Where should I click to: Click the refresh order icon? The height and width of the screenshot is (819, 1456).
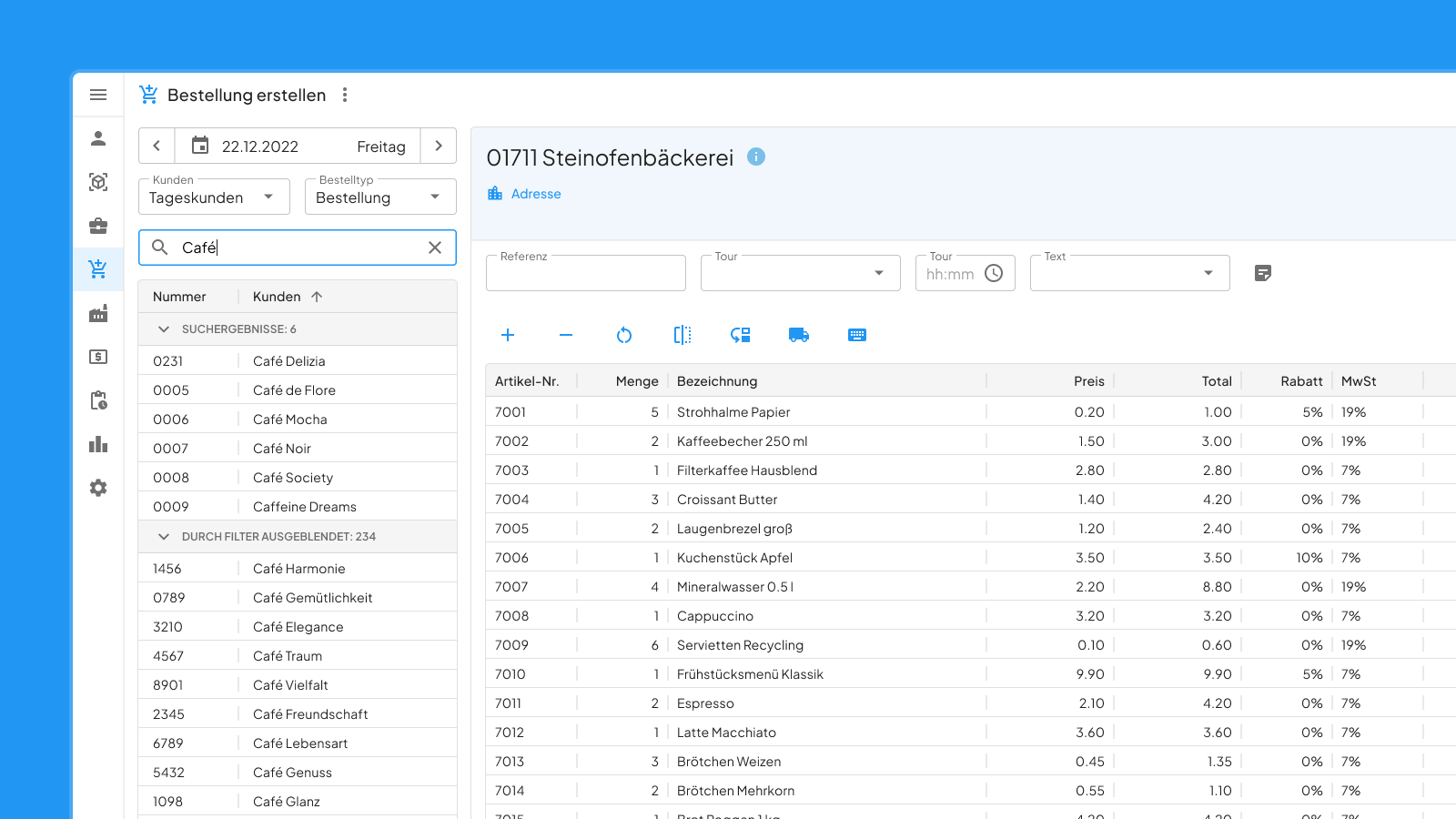(x=624, y=335)
